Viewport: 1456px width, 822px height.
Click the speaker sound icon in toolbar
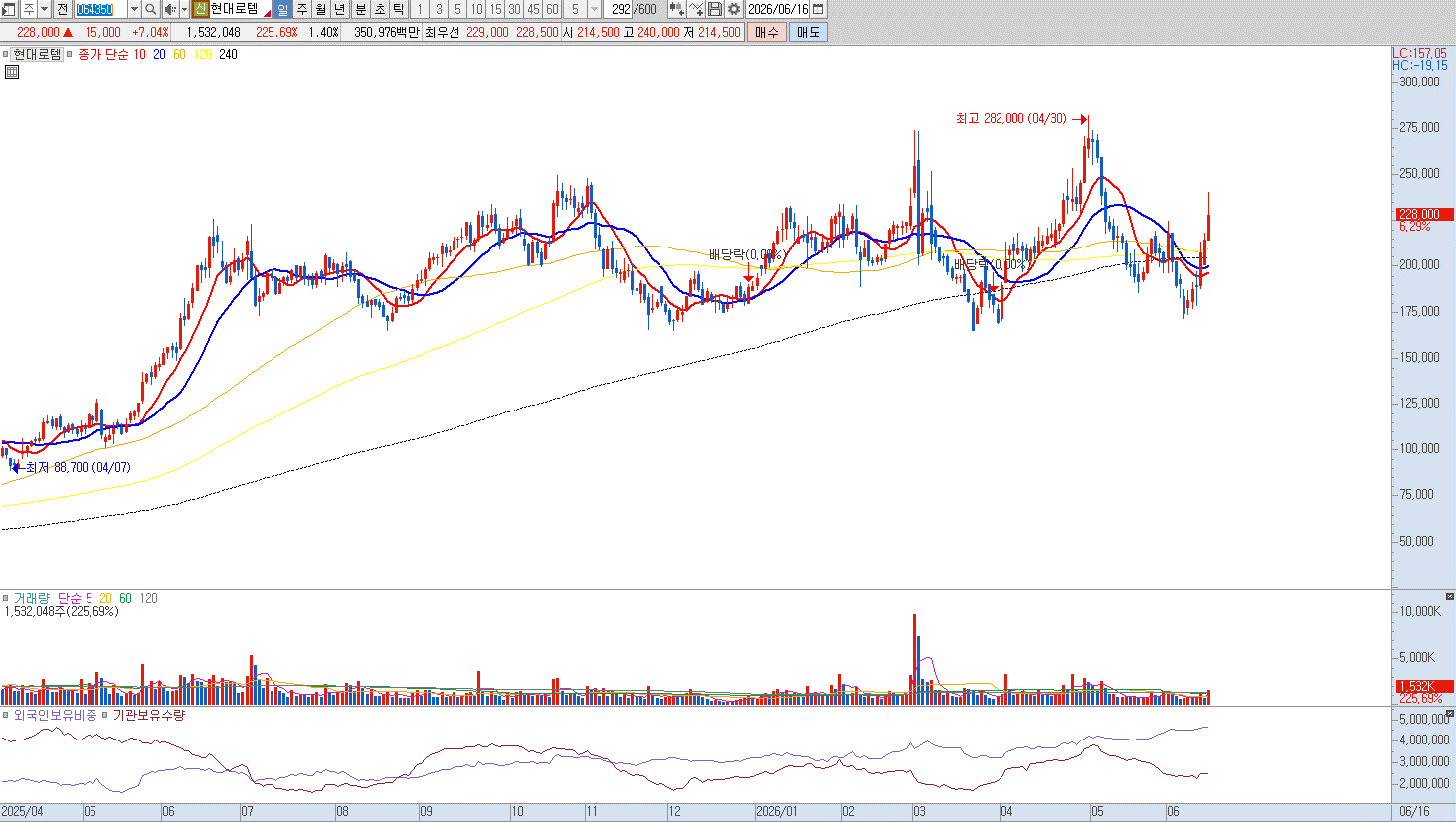click(170, 9)
